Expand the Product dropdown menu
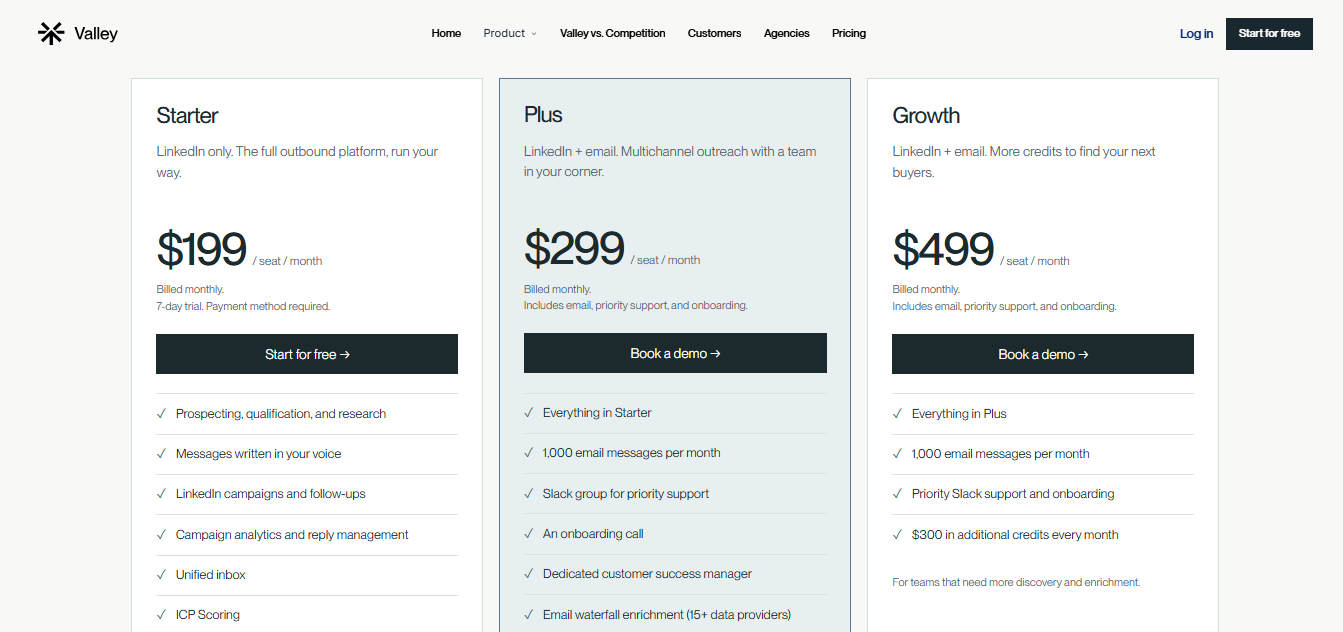 (x=510, y=33)
